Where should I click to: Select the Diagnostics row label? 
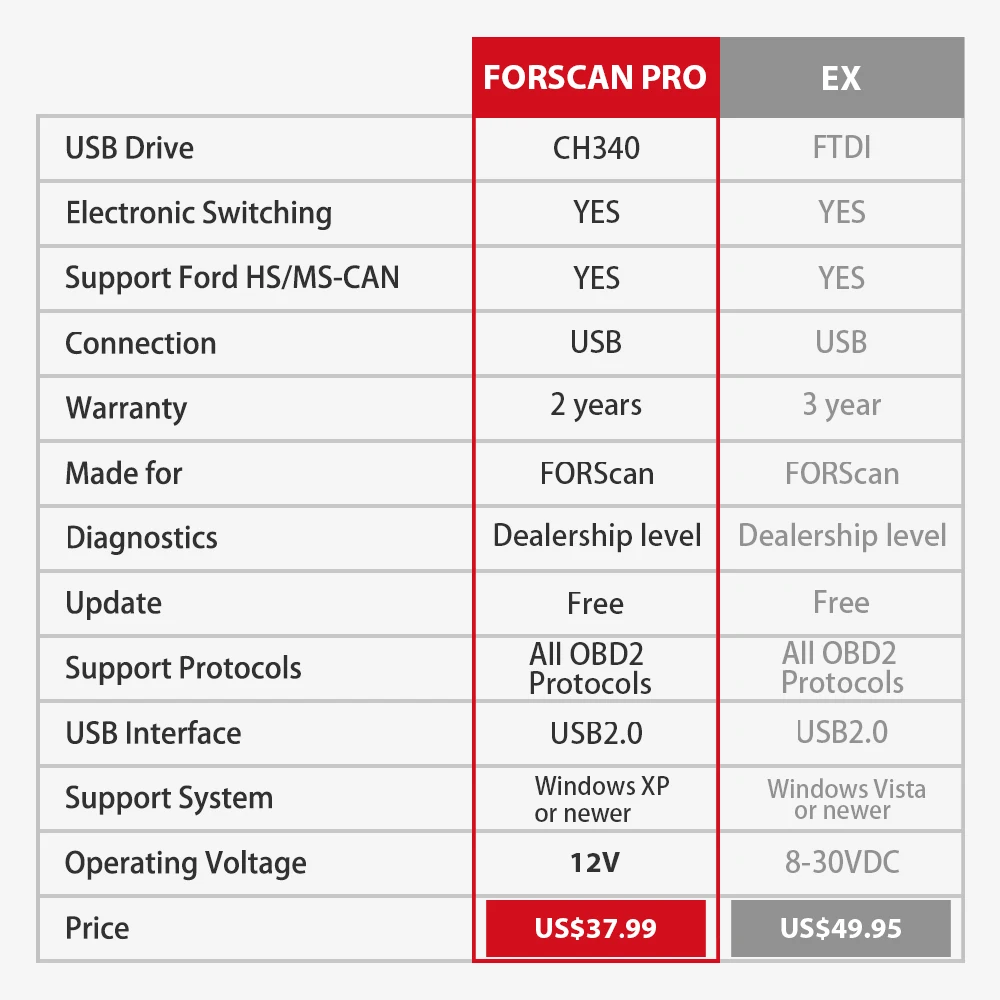coord(141,538)
